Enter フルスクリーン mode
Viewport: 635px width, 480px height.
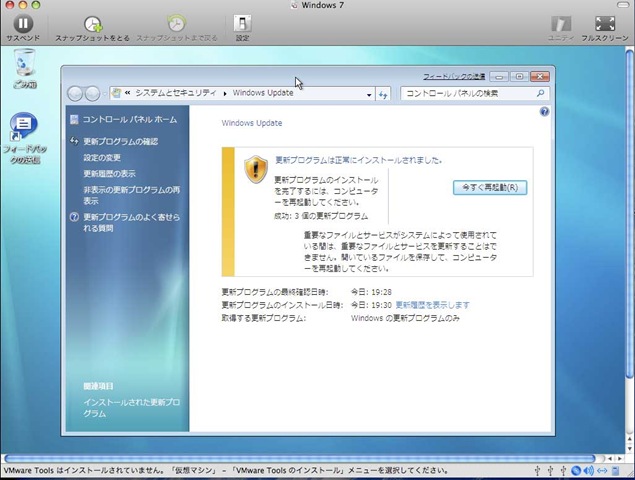[x=605, y=28]
